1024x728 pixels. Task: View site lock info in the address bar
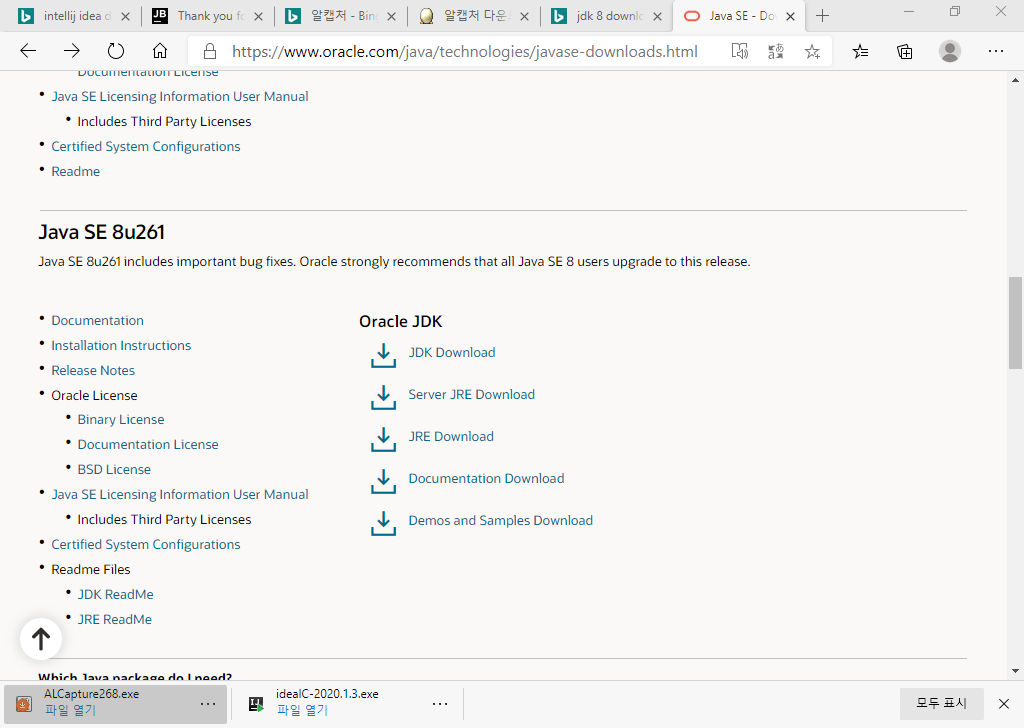pos(210,52)
